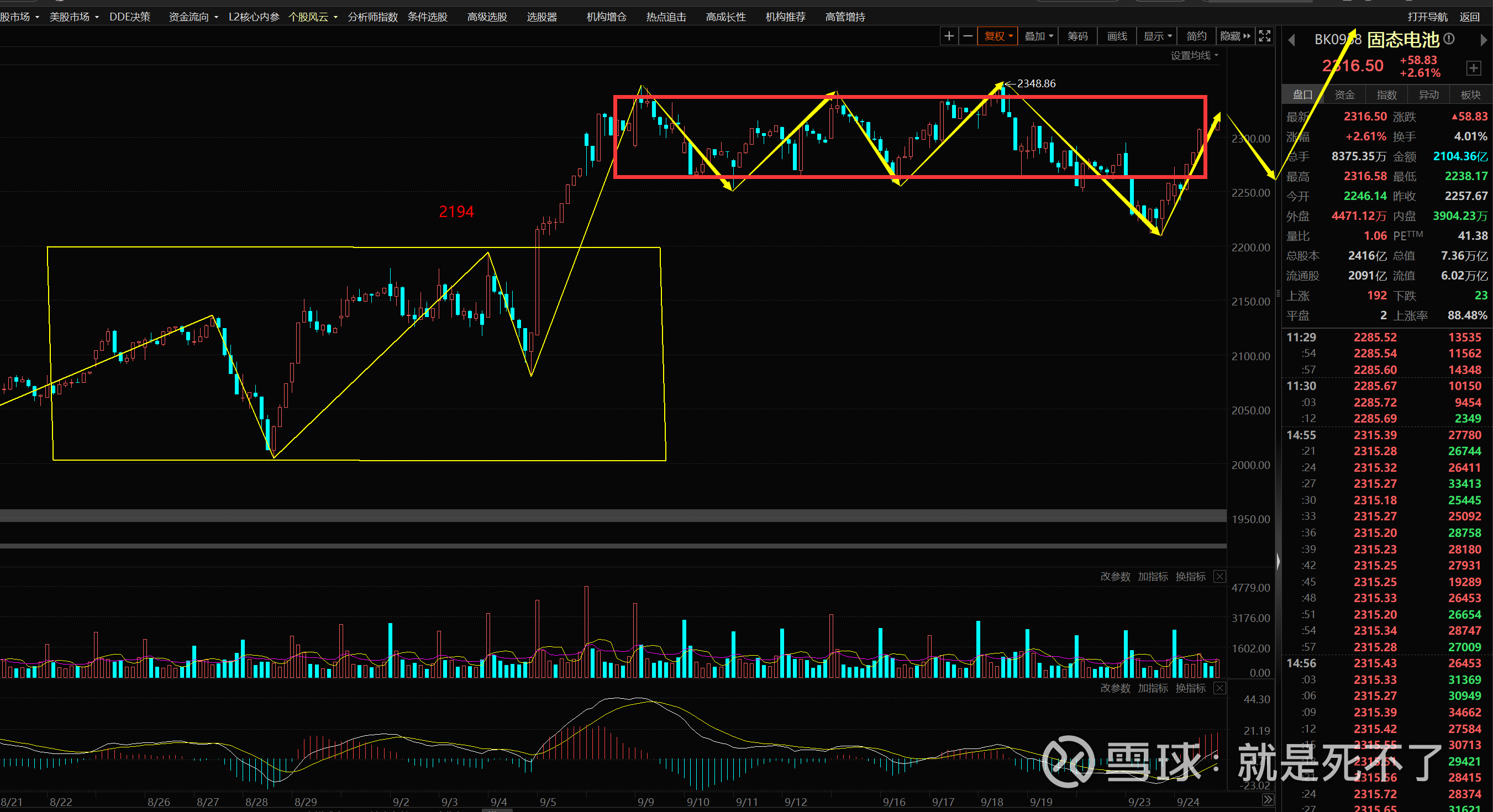Open the 条件选股 menu item
This screenshot has height=812, width=1493.
click(x=427, y=17)
